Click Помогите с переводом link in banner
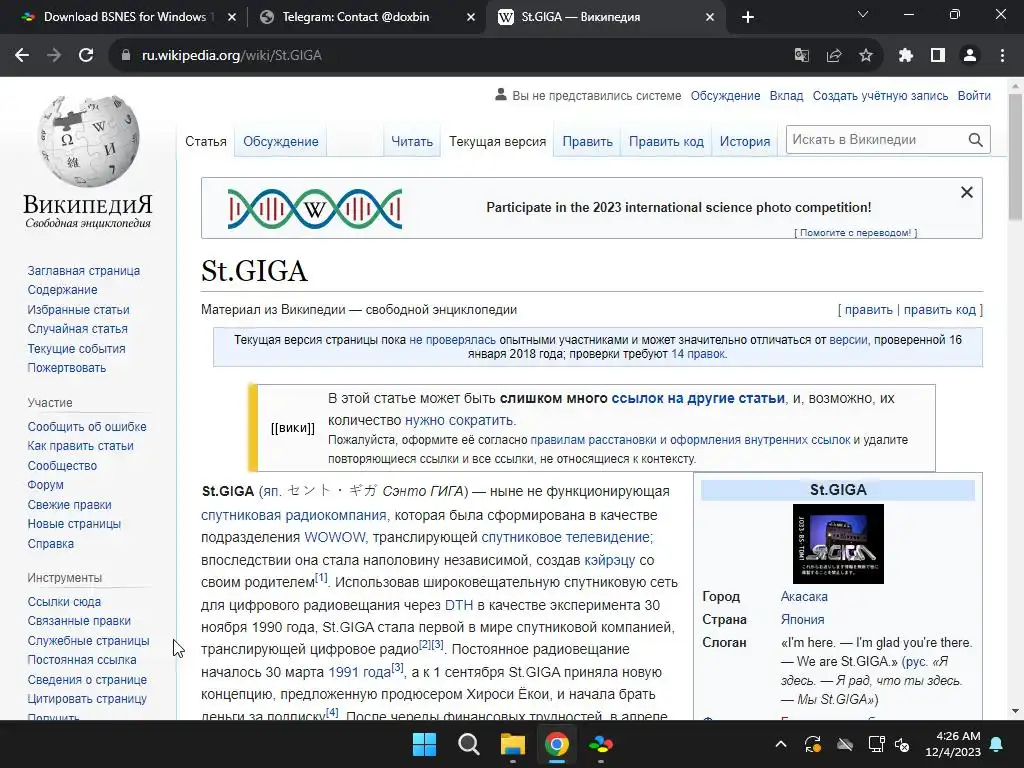Viewport: 1024px width, 768px height. [x=856, y=232]
